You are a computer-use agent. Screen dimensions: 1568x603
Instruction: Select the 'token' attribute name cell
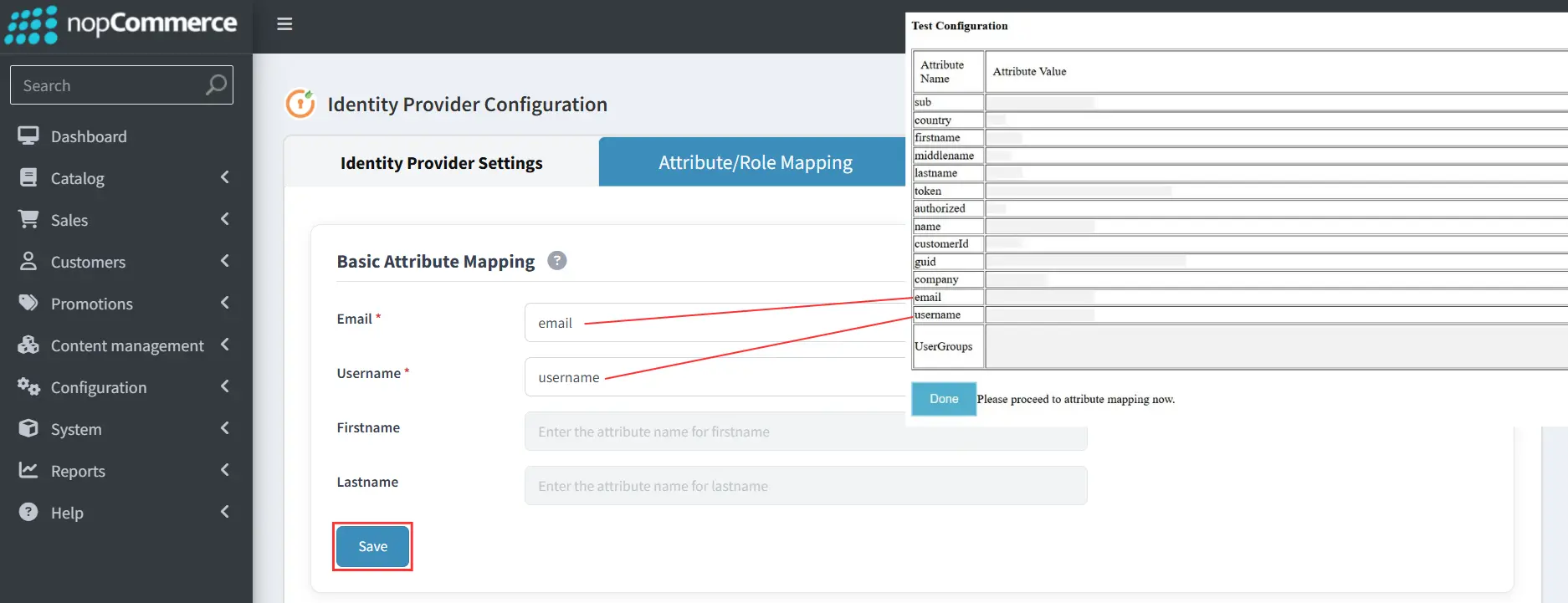pyautogui.click(x=948, y=191)
